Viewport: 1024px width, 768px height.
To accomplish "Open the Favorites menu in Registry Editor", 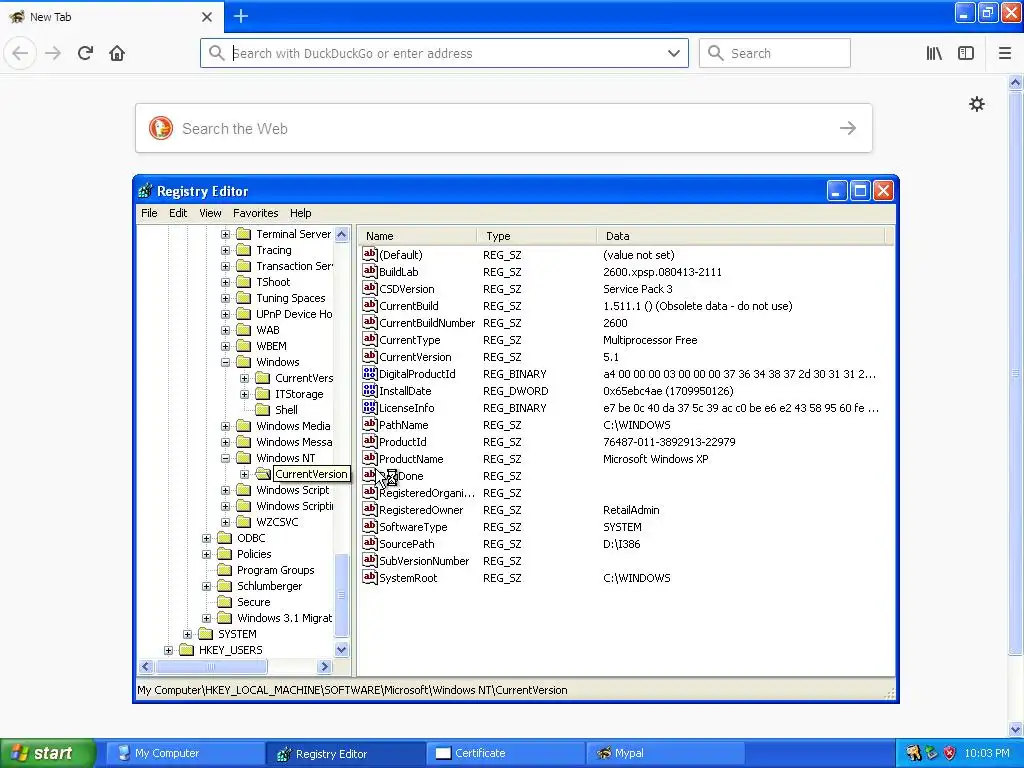I will point(255,213).
